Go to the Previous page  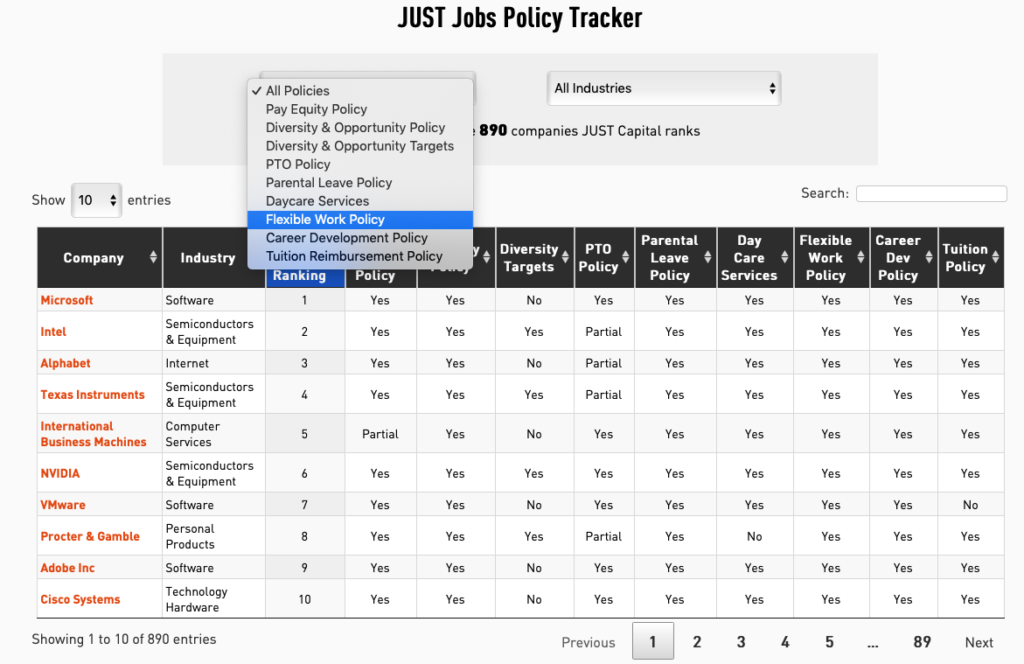(x=588, y=642)
